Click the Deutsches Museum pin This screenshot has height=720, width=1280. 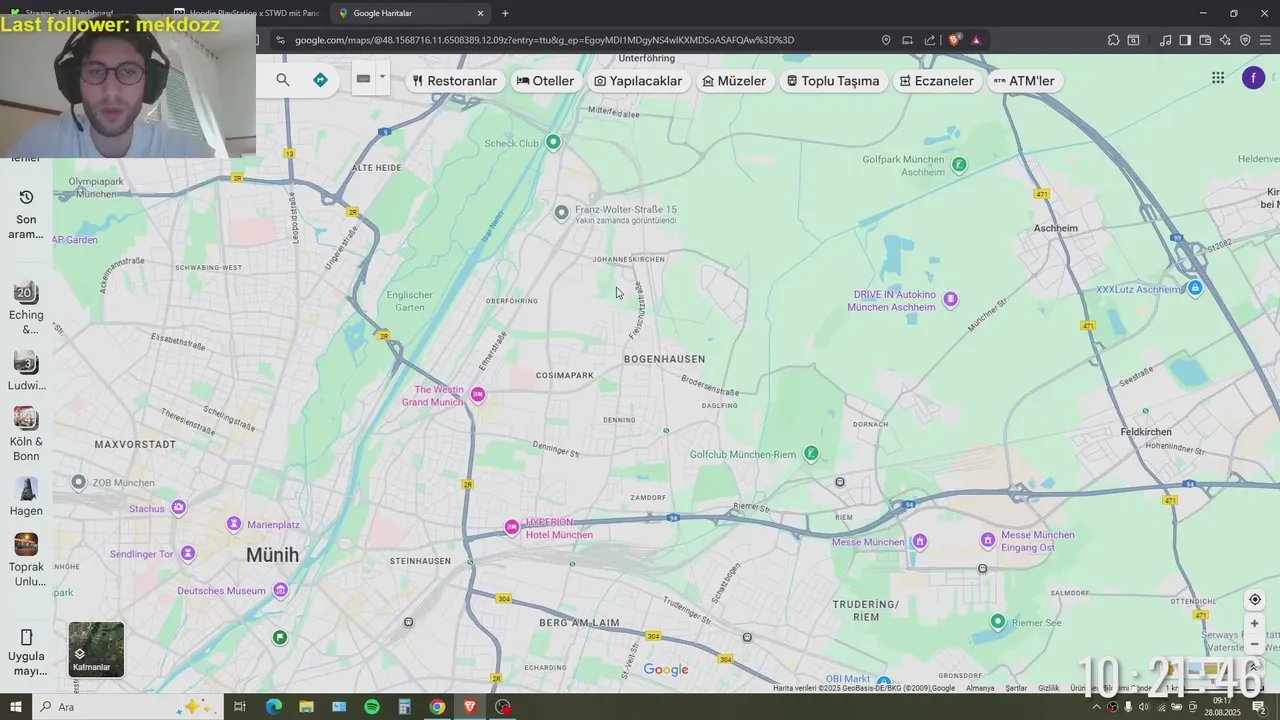(x=280, y=591)
